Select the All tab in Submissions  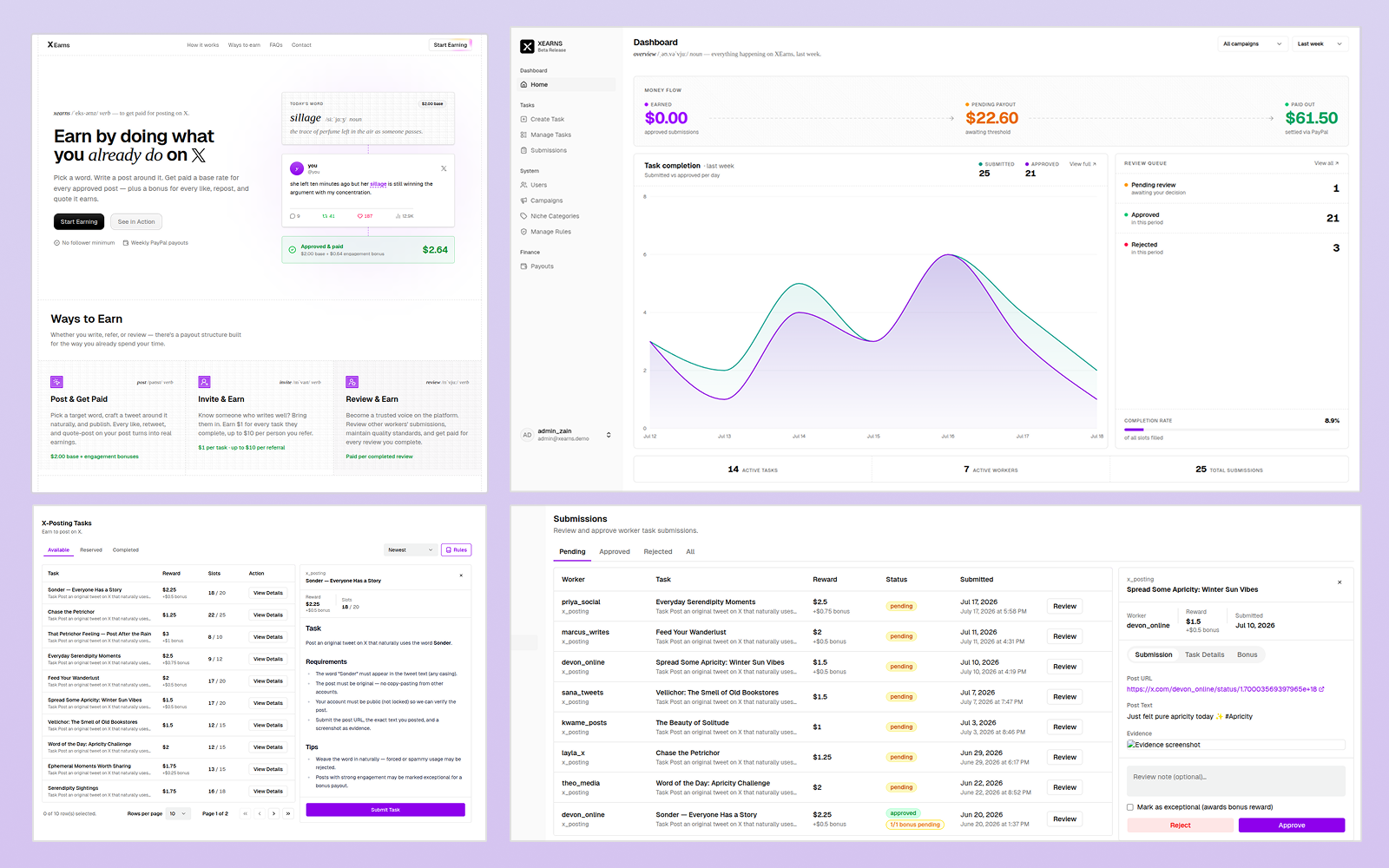tap(690, 552)
